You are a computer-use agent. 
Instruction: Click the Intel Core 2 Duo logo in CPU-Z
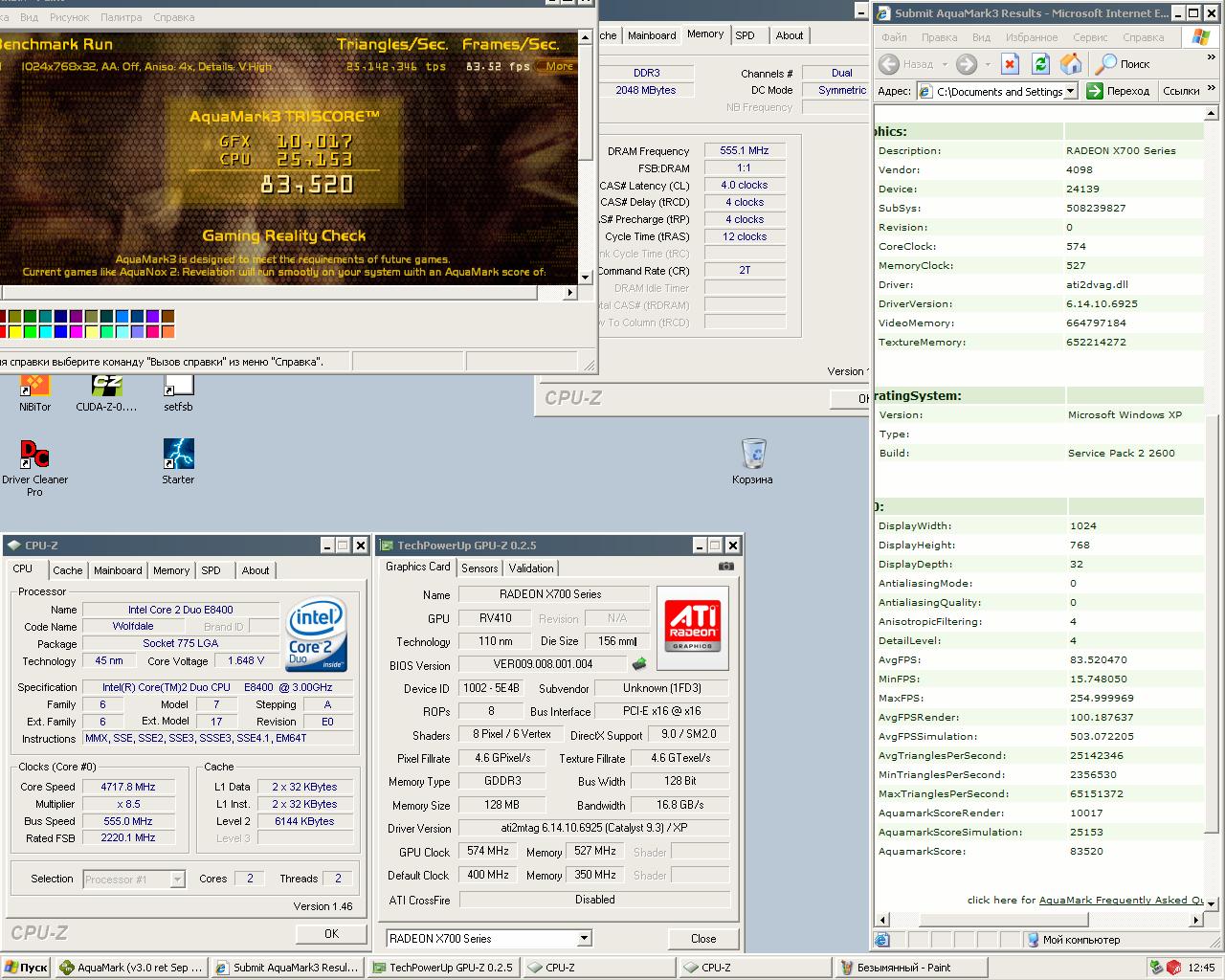pos(317,635)
